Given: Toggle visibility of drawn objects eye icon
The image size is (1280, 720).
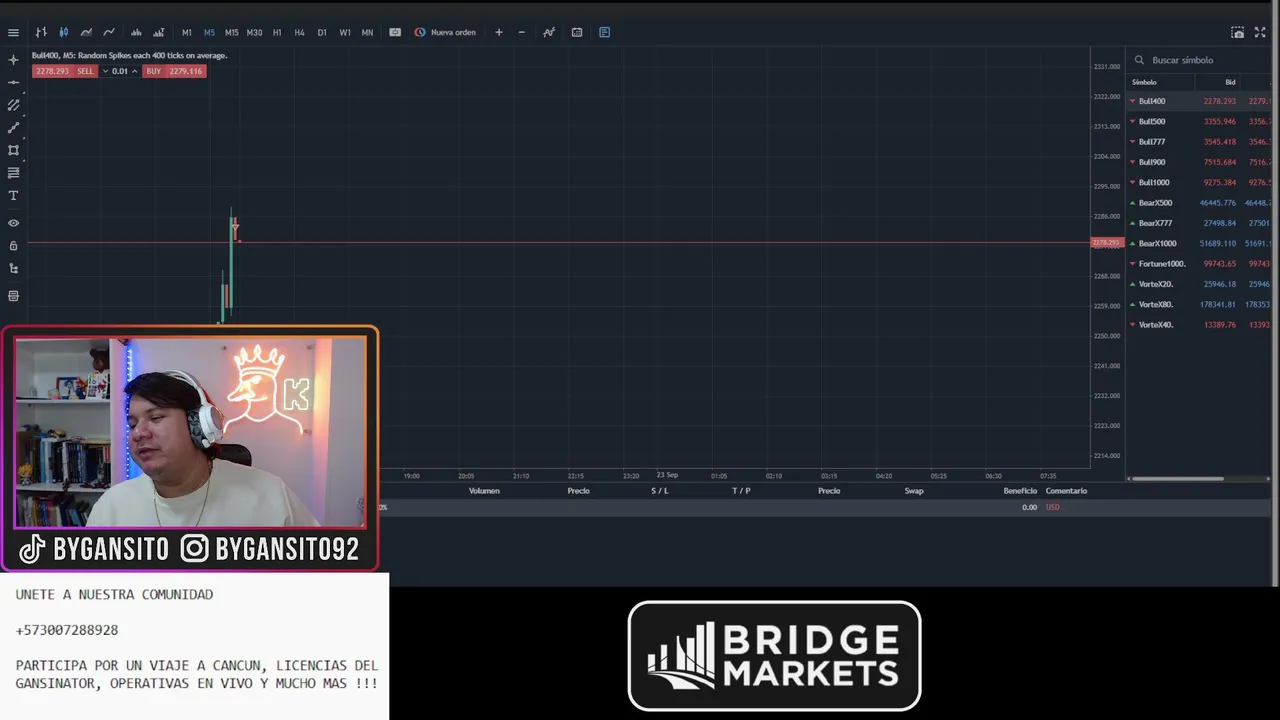Looking at the screenshot, I should 13,223.
